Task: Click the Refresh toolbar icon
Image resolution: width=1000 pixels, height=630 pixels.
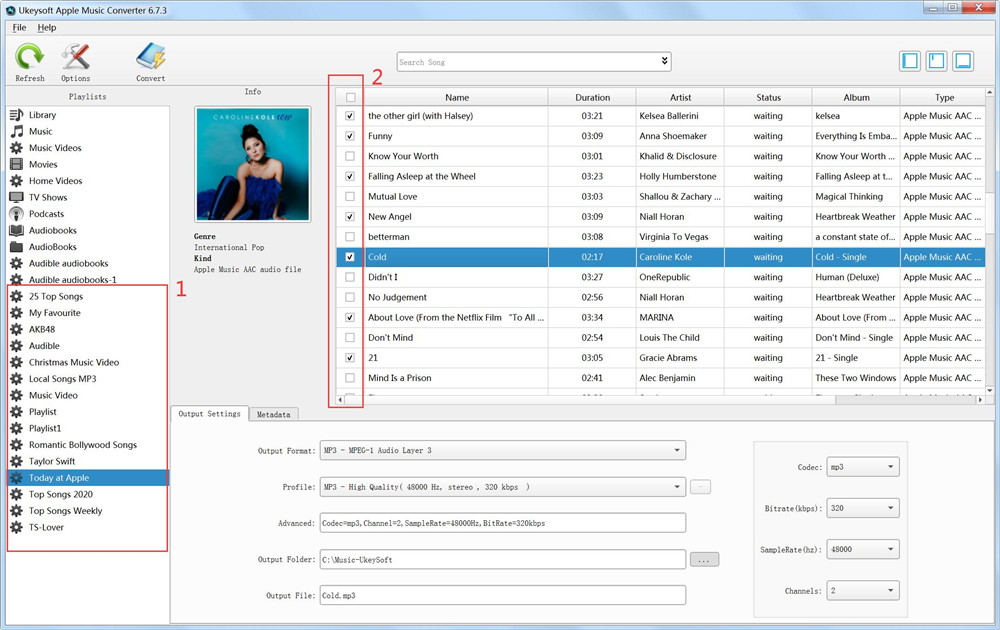Action: (29, 57)
